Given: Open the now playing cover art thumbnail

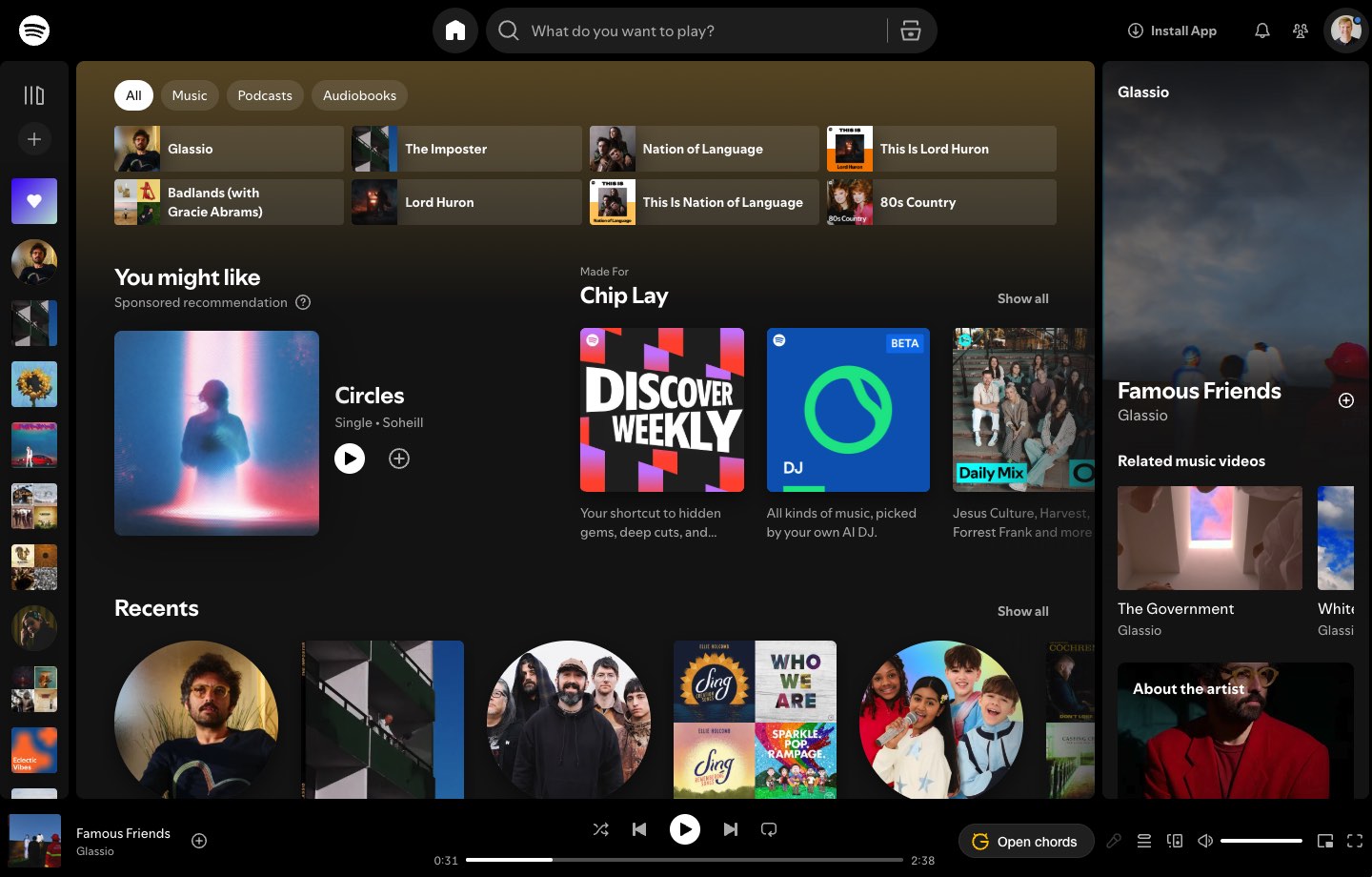Looking at the screenshot, I should pyautogui.click(x=34, y=841).
